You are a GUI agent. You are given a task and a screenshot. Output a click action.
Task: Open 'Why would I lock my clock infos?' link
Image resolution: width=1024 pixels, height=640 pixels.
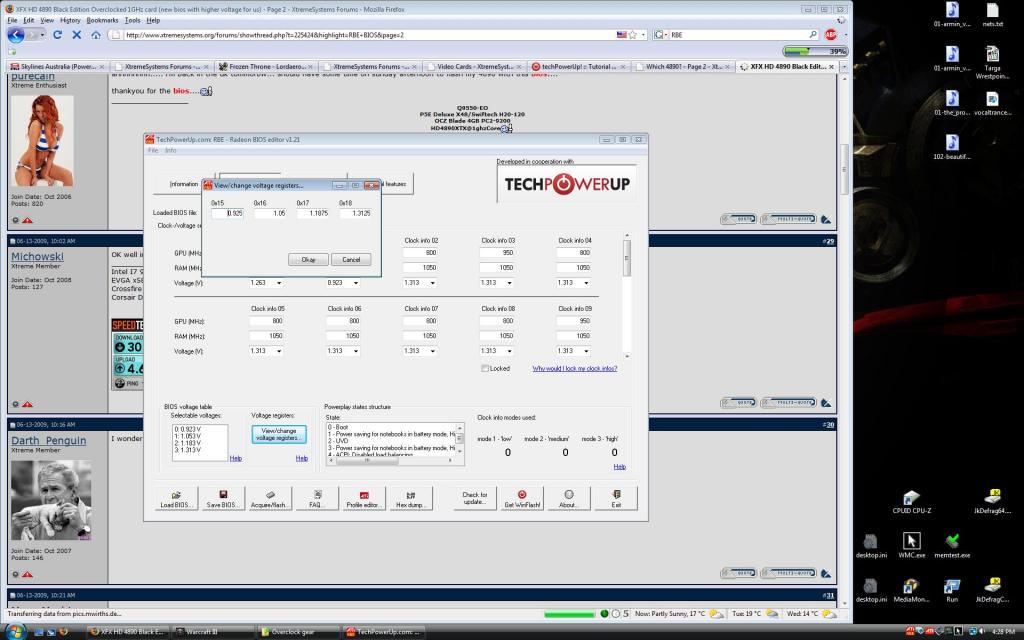point(575,368)
